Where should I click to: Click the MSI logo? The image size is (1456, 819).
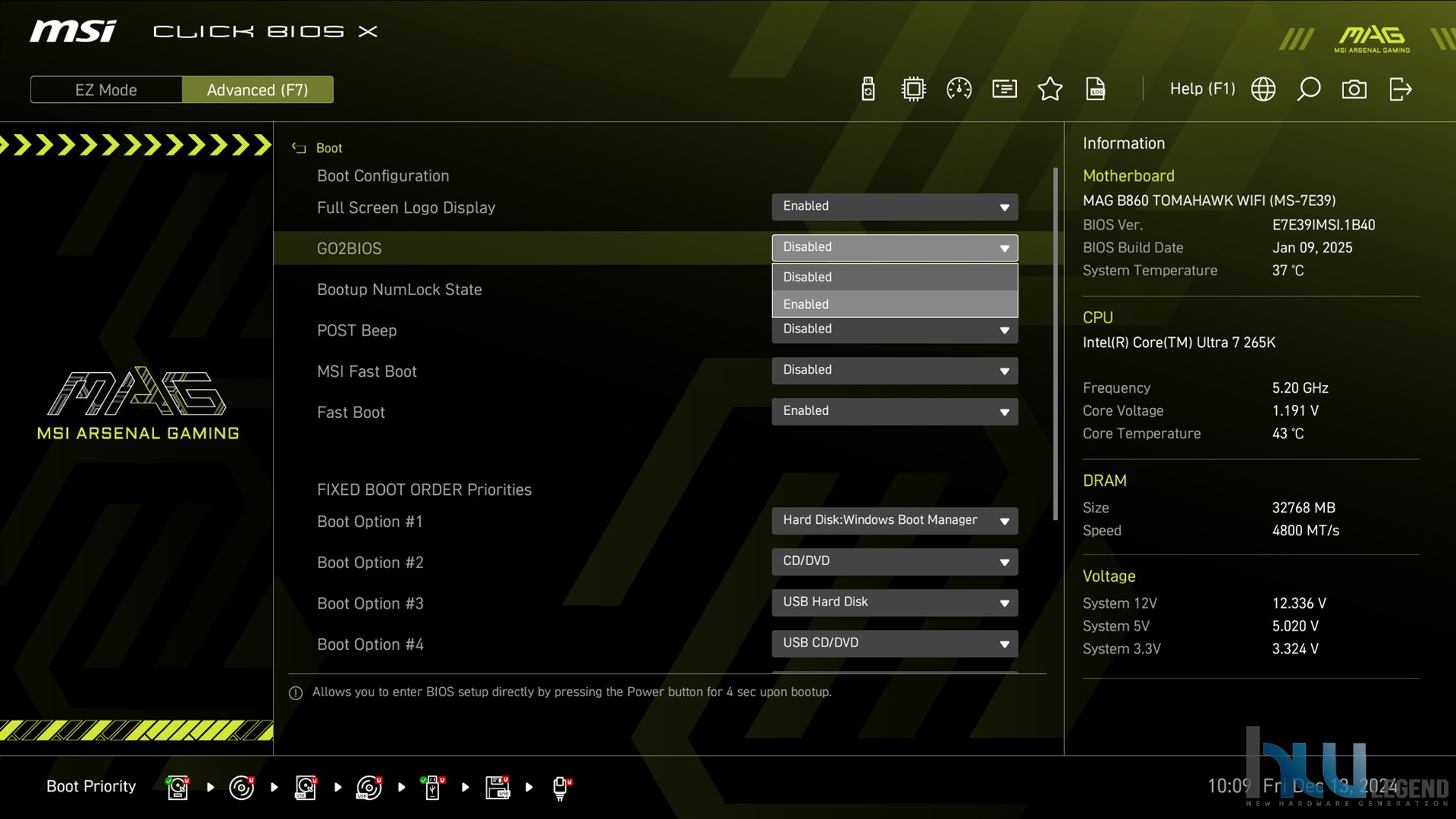tap(73, 31)
